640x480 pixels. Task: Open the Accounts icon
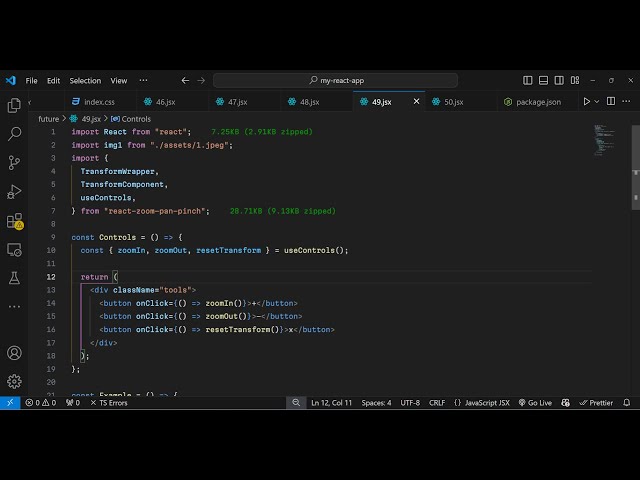[x=14, y=353]
